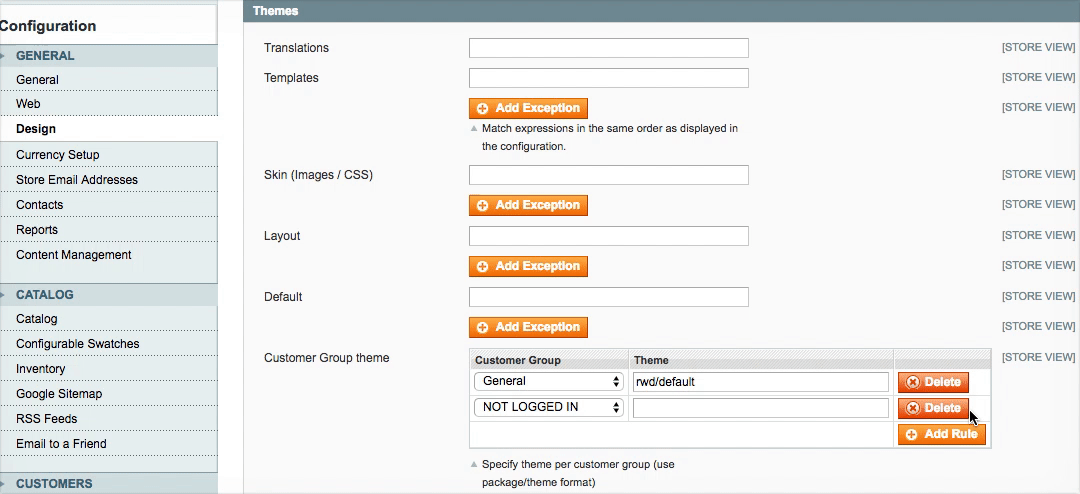Collapse the CATALOG sidebar section
This screenshot has height=494, width=1080.
[x=109, y=295]
